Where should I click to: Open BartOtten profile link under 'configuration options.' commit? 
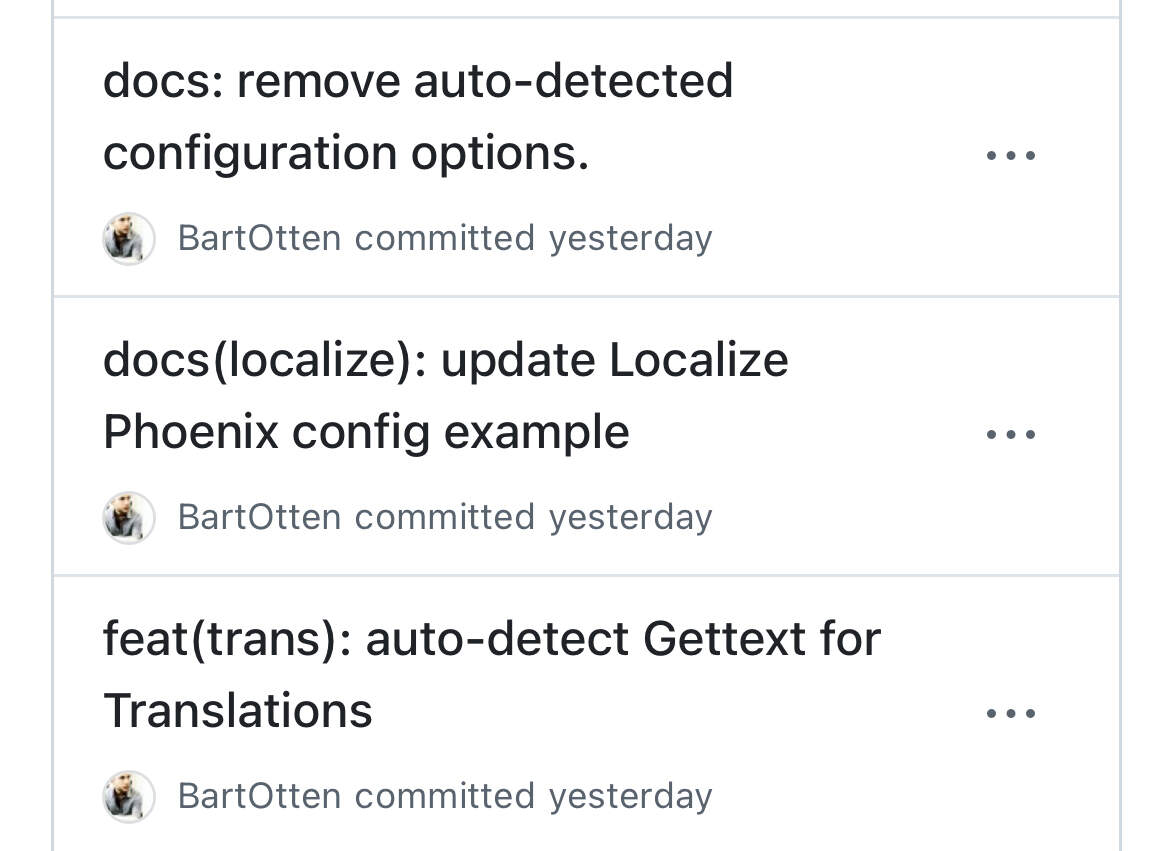[259, 239]
